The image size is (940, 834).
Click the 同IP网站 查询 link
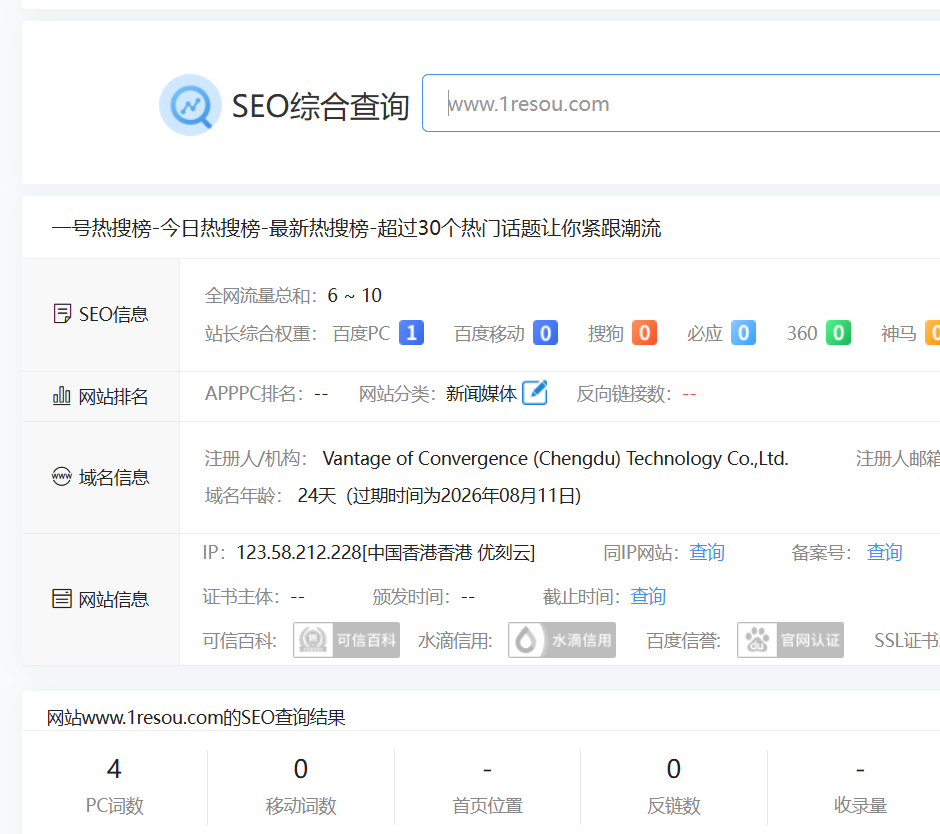click(x=707, y=552)
